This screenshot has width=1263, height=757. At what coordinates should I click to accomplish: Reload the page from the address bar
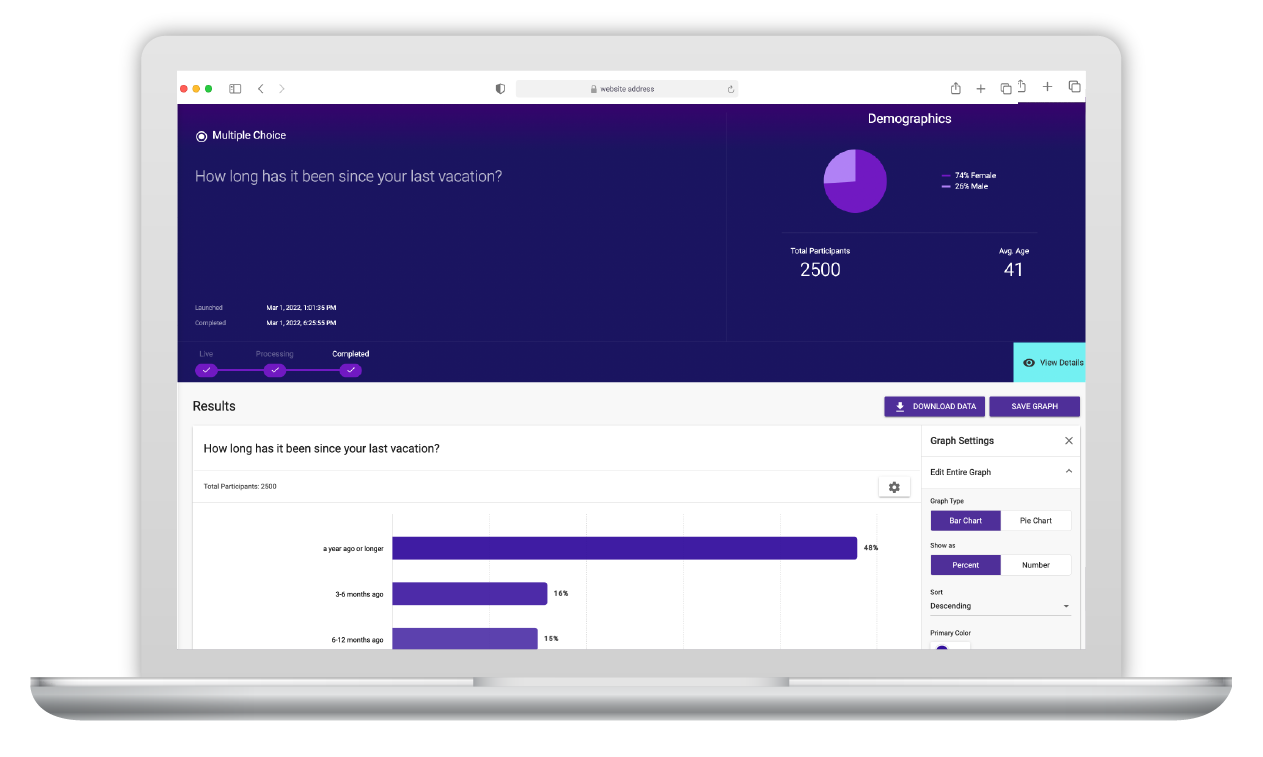[731, 89]
